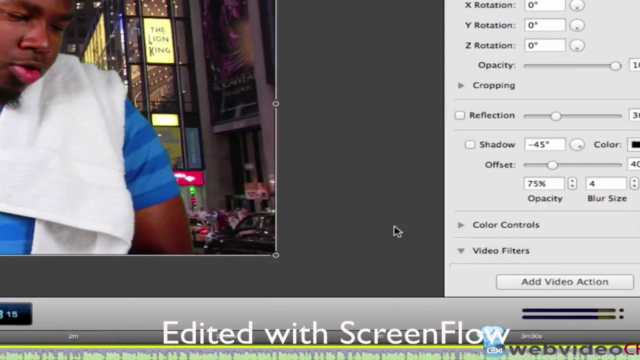Enable the Shadow checkbox

click(470, 144)
